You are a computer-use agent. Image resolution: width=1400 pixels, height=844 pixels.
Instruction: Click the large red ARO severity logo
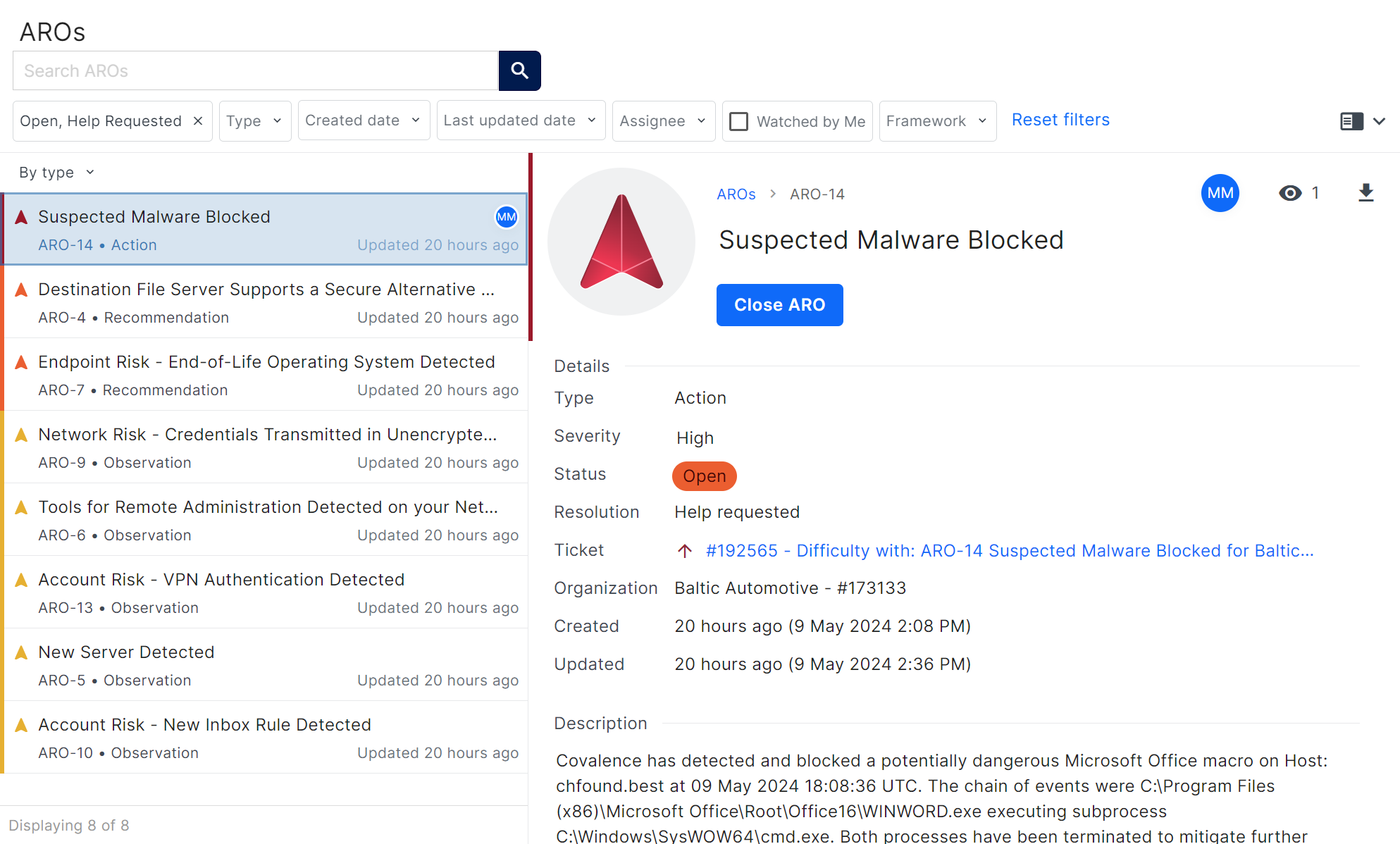(x=621, y=242)
